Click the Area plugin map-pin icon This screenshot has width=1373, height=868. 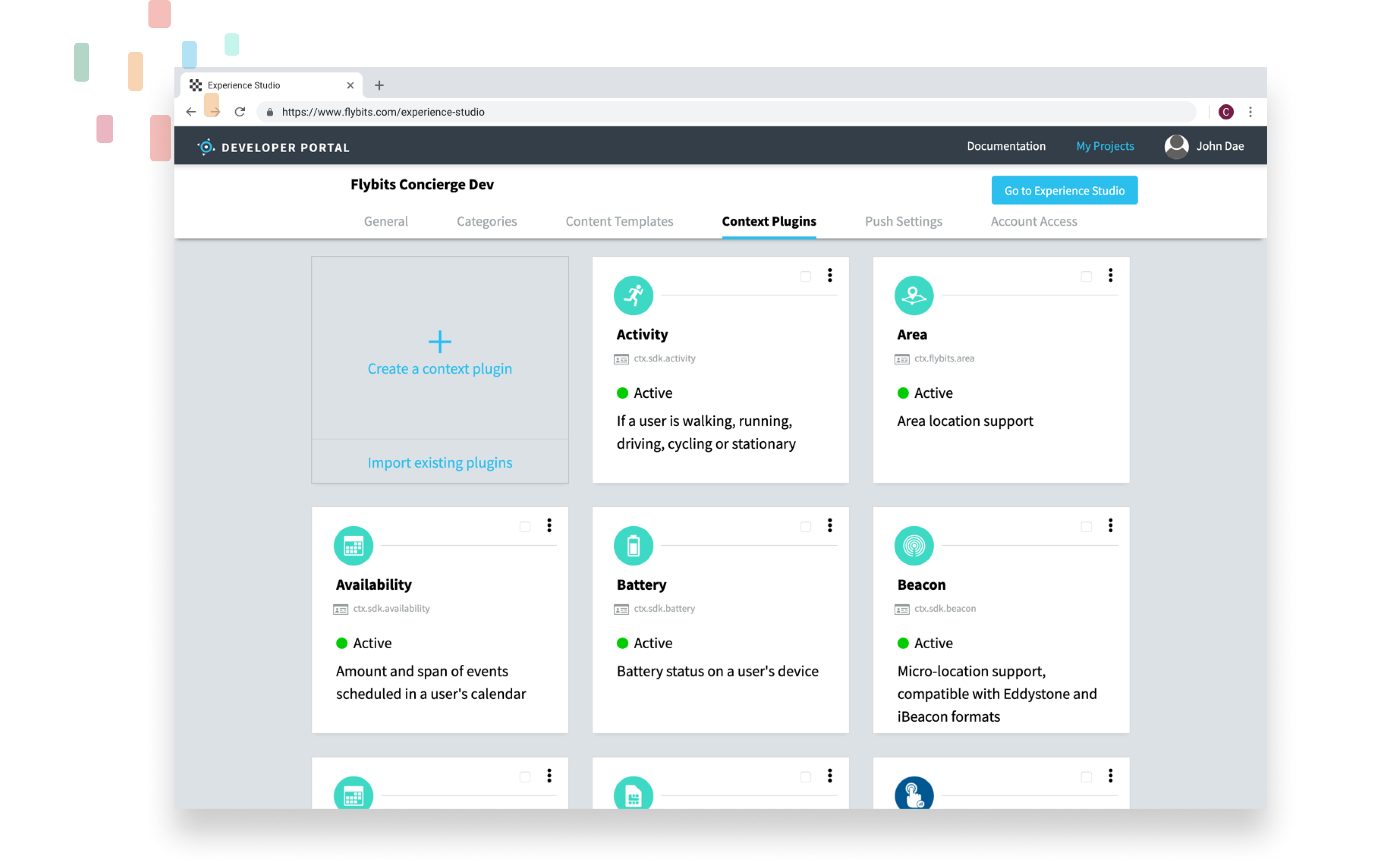(913, 295)
